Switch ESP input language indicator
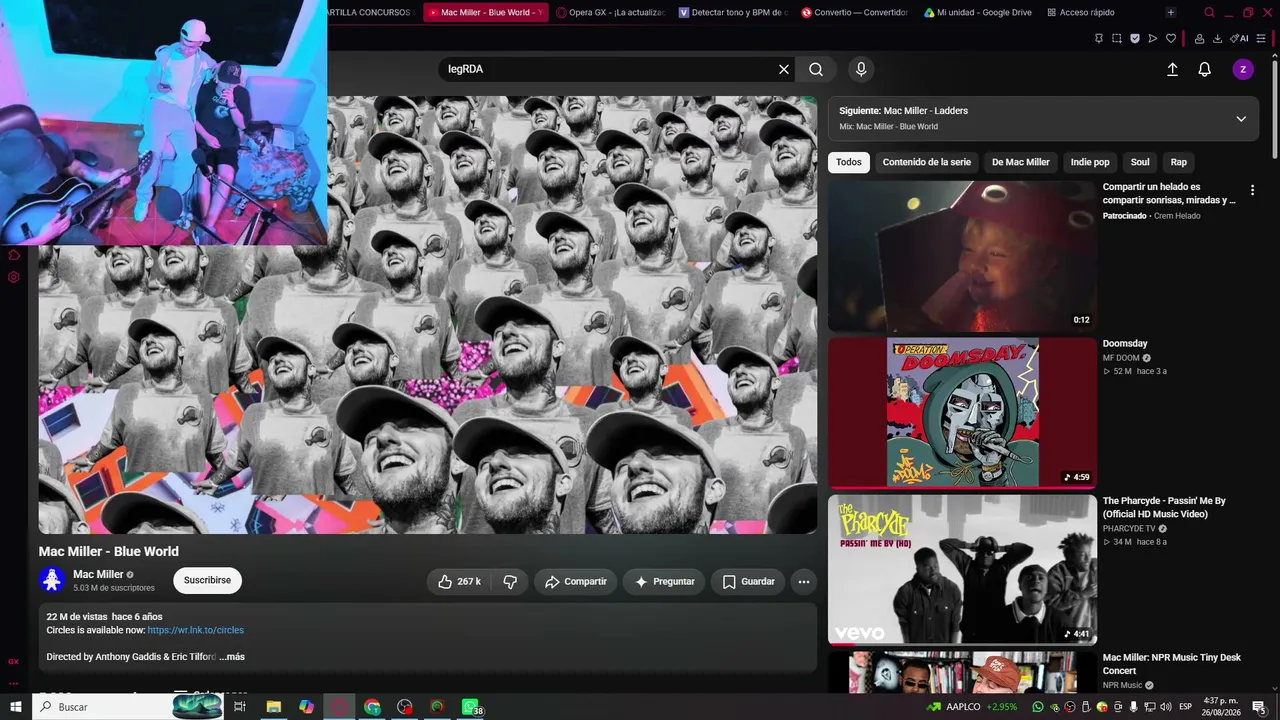Viewport: 1280px width, 720px height. pos(1186,707)
